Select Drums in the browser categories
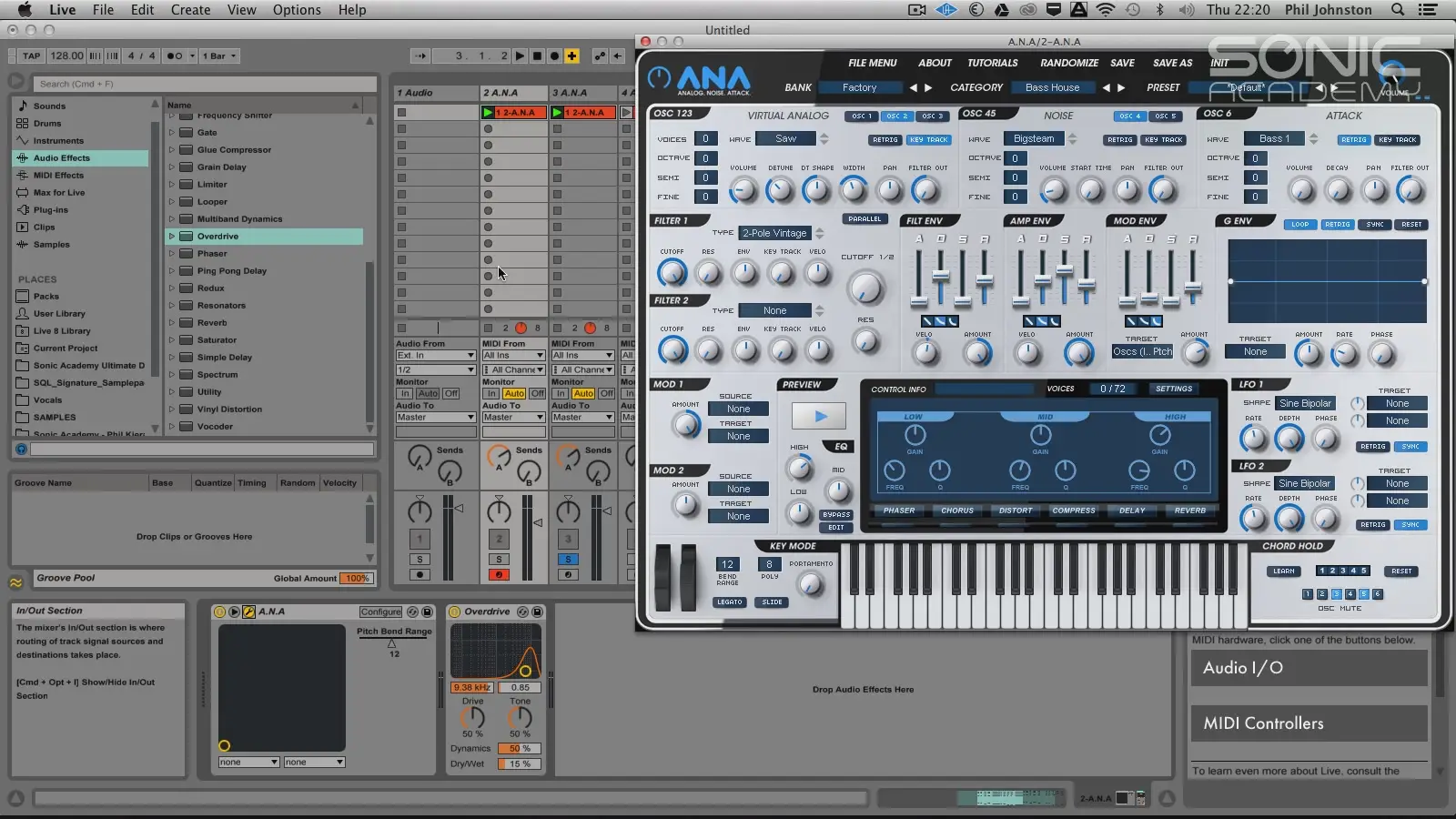This screenshot has height=819, width=1456. pos(47,123)
